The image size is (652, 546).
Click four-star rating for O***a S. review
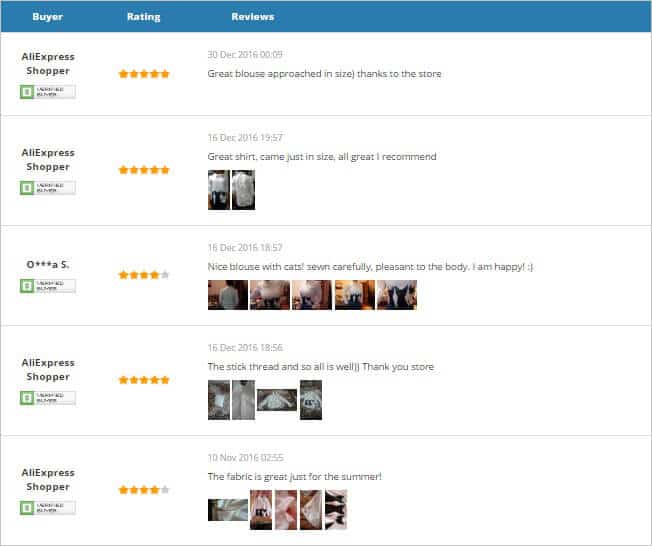click(144, 274)
